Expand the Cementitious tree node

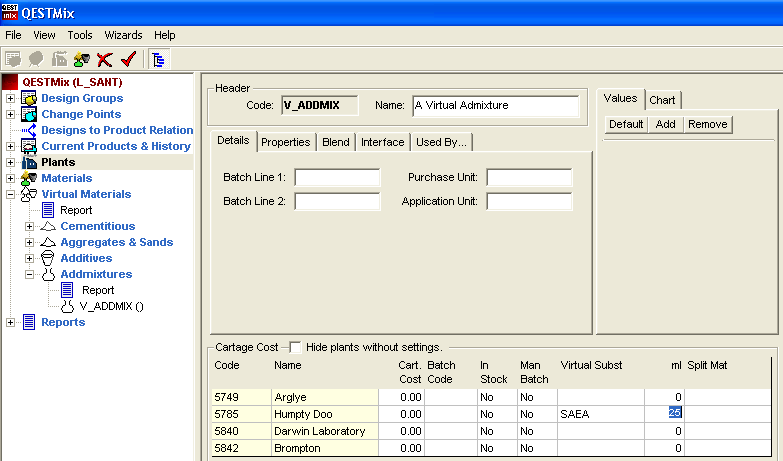click(29, 226)
